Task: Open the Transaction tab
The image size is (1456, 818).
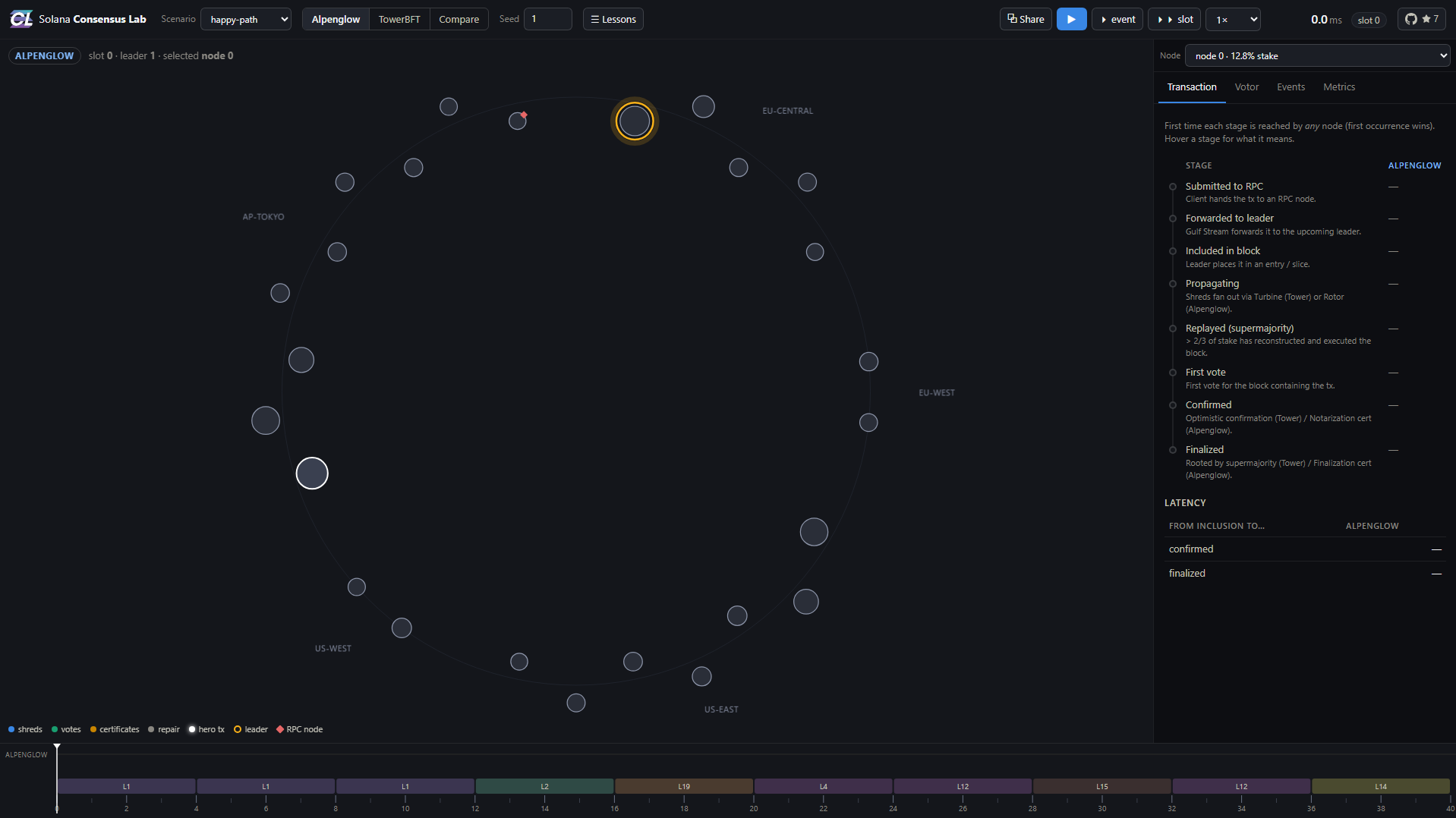Action: 1192,87
